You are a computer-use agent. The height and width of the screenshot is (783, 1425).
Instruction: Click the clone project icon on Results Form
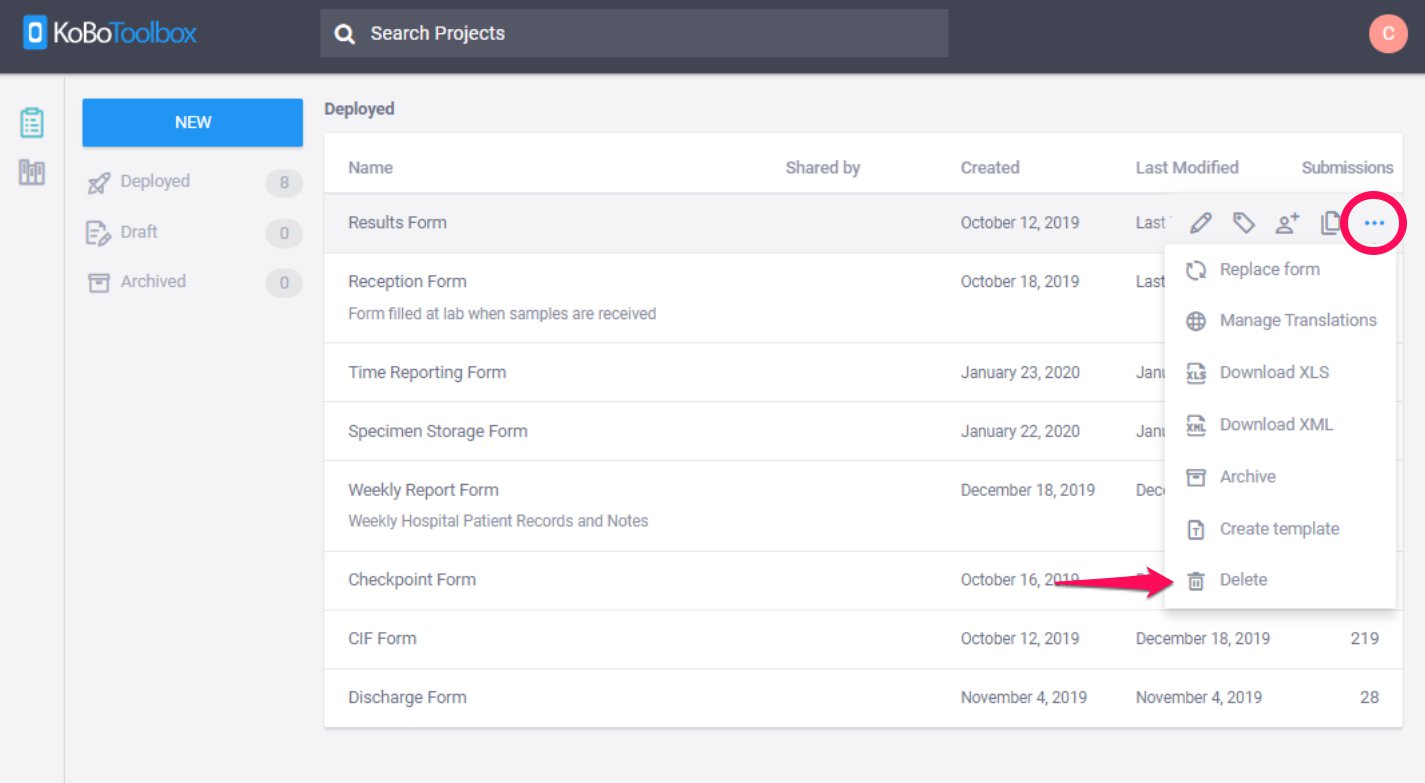point(1329,223)
